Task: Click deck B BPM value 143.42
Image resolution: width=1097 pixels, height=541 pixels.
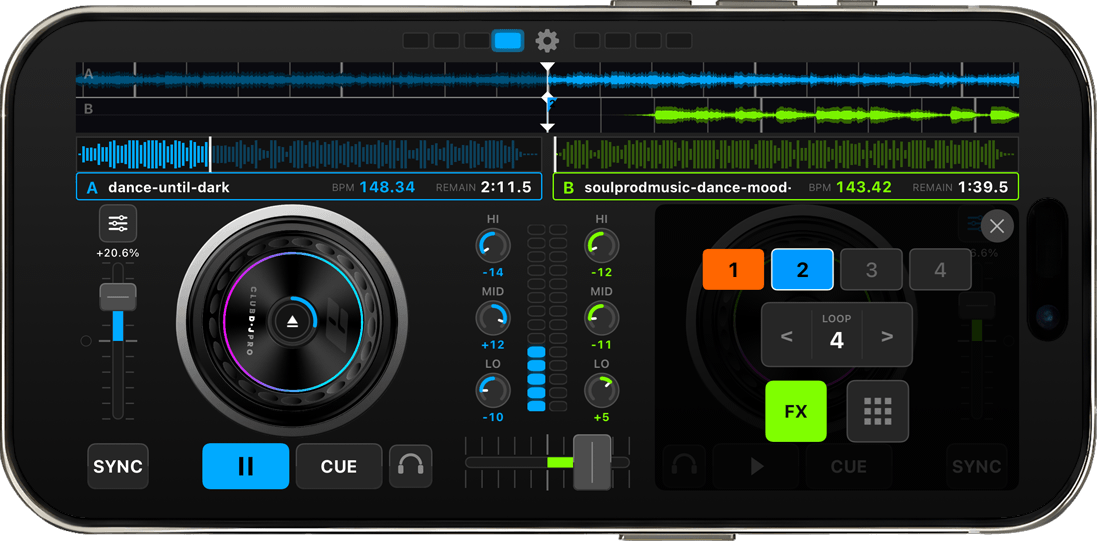Action: tap(864, 188)
